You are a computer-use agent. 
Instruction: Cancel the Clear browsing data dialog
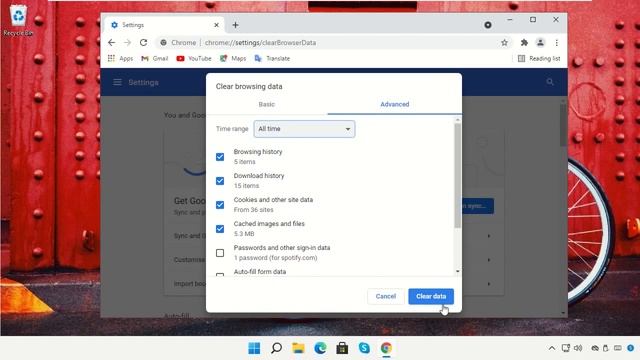pos(386,296)
